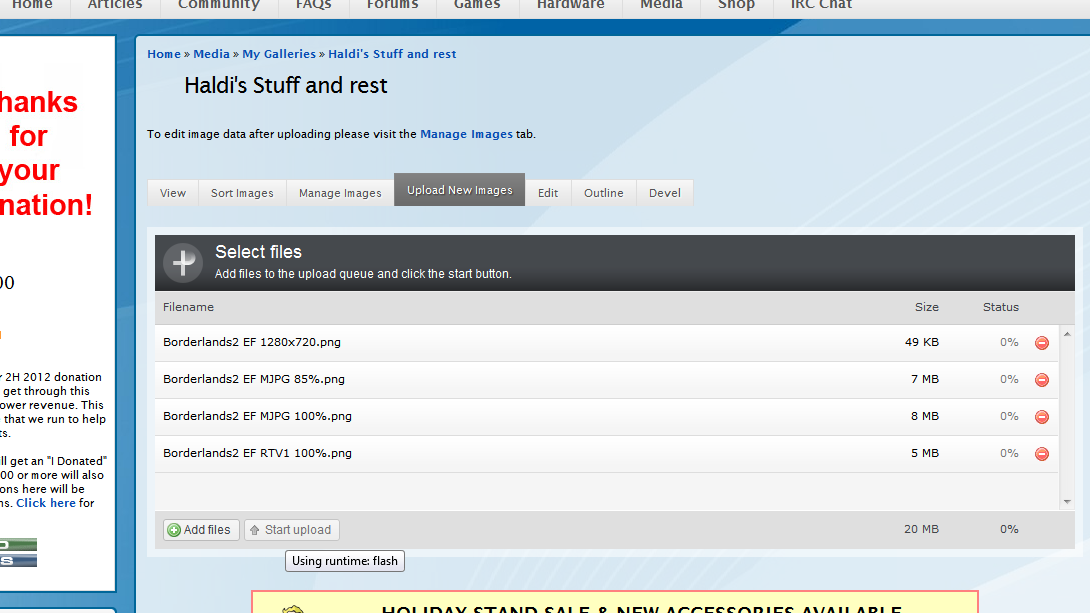Select filename Borderlands2 EF MJPG 100%.png

click(257, 416)
